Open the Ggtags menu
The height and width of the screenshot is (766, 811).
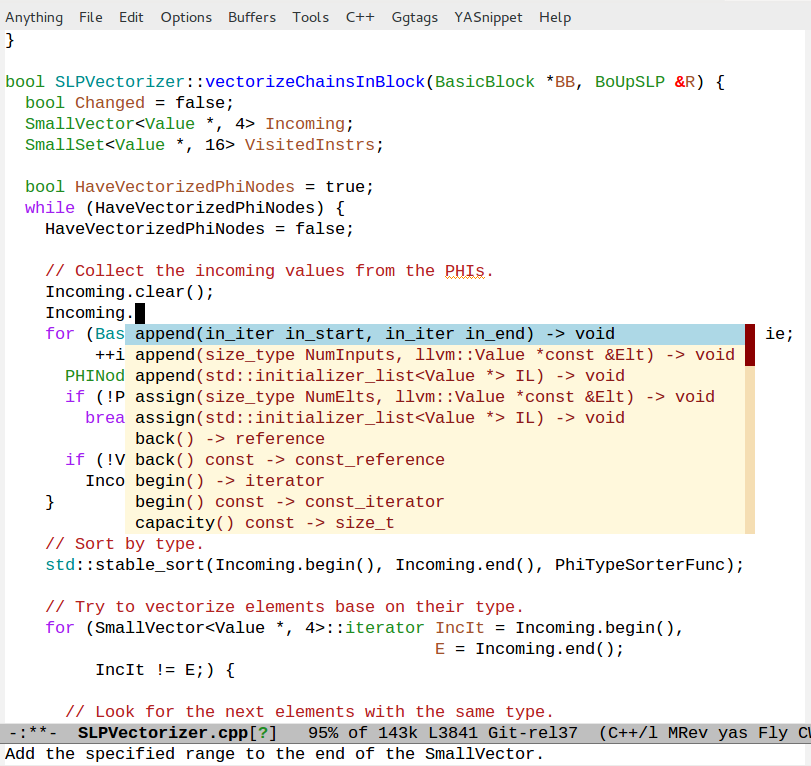point(414,18)
